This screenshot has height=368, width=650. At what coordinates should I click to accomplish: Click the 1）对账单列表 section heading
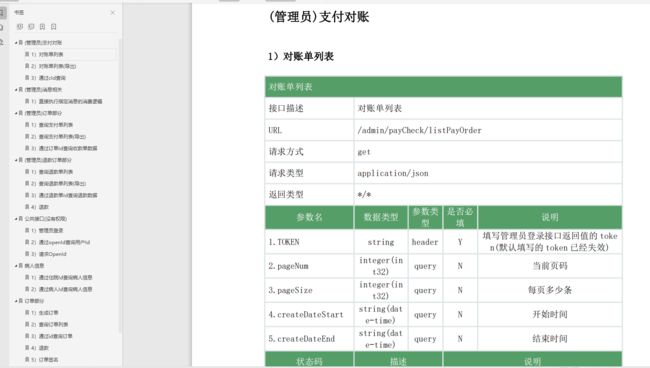(301, 57)
